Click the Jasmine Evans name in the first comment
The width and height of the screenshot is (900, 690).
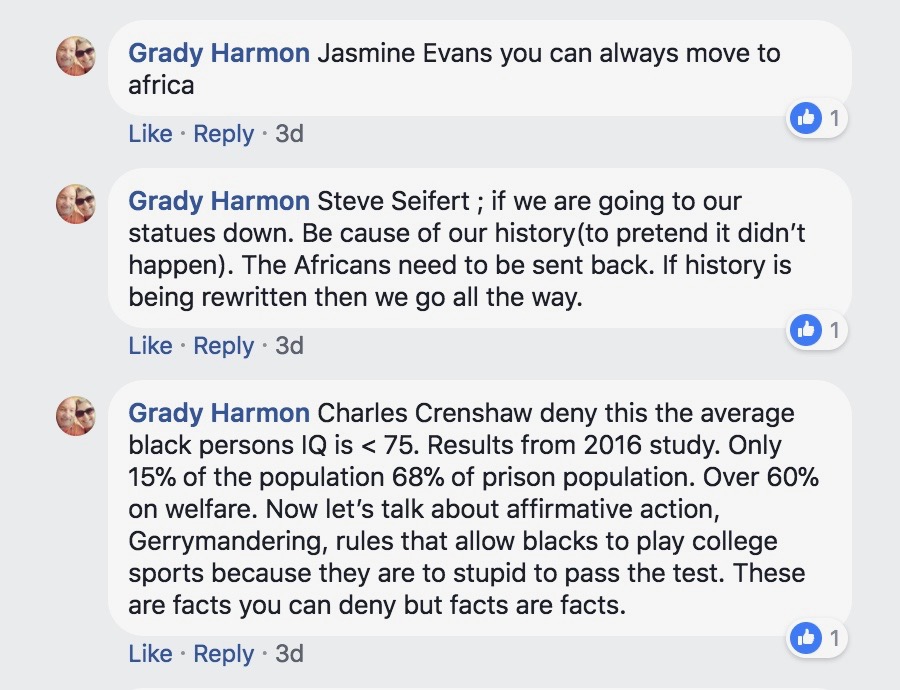(405, 53)
